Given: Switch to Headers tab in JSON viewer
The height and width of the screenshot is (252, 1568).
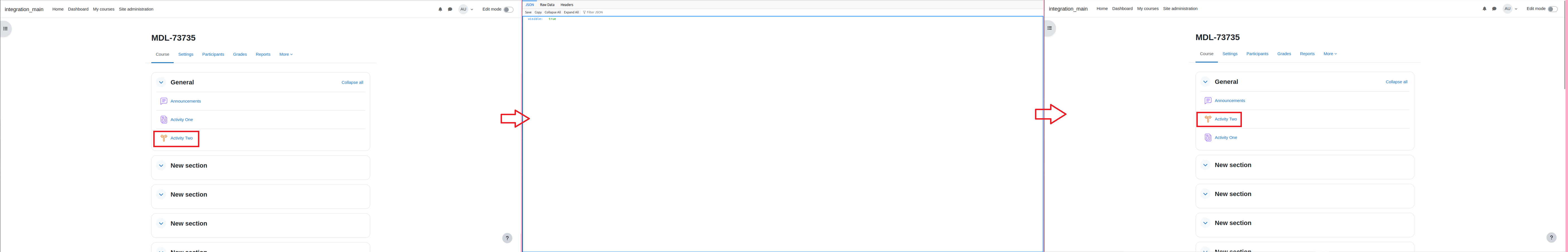Looking at the screenshot, I should coord(567,5).
